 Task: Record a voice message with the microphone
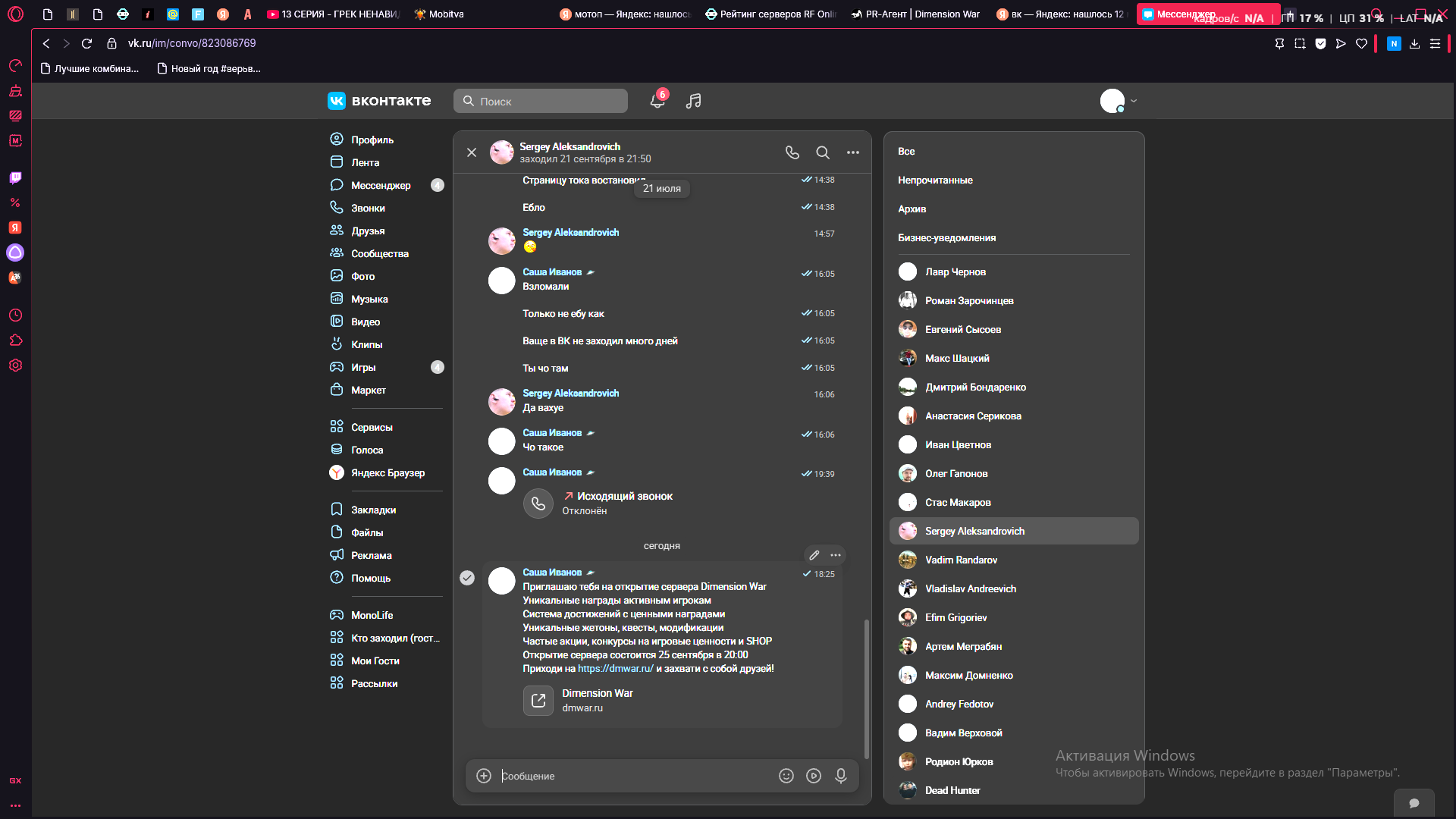point(841,776)
